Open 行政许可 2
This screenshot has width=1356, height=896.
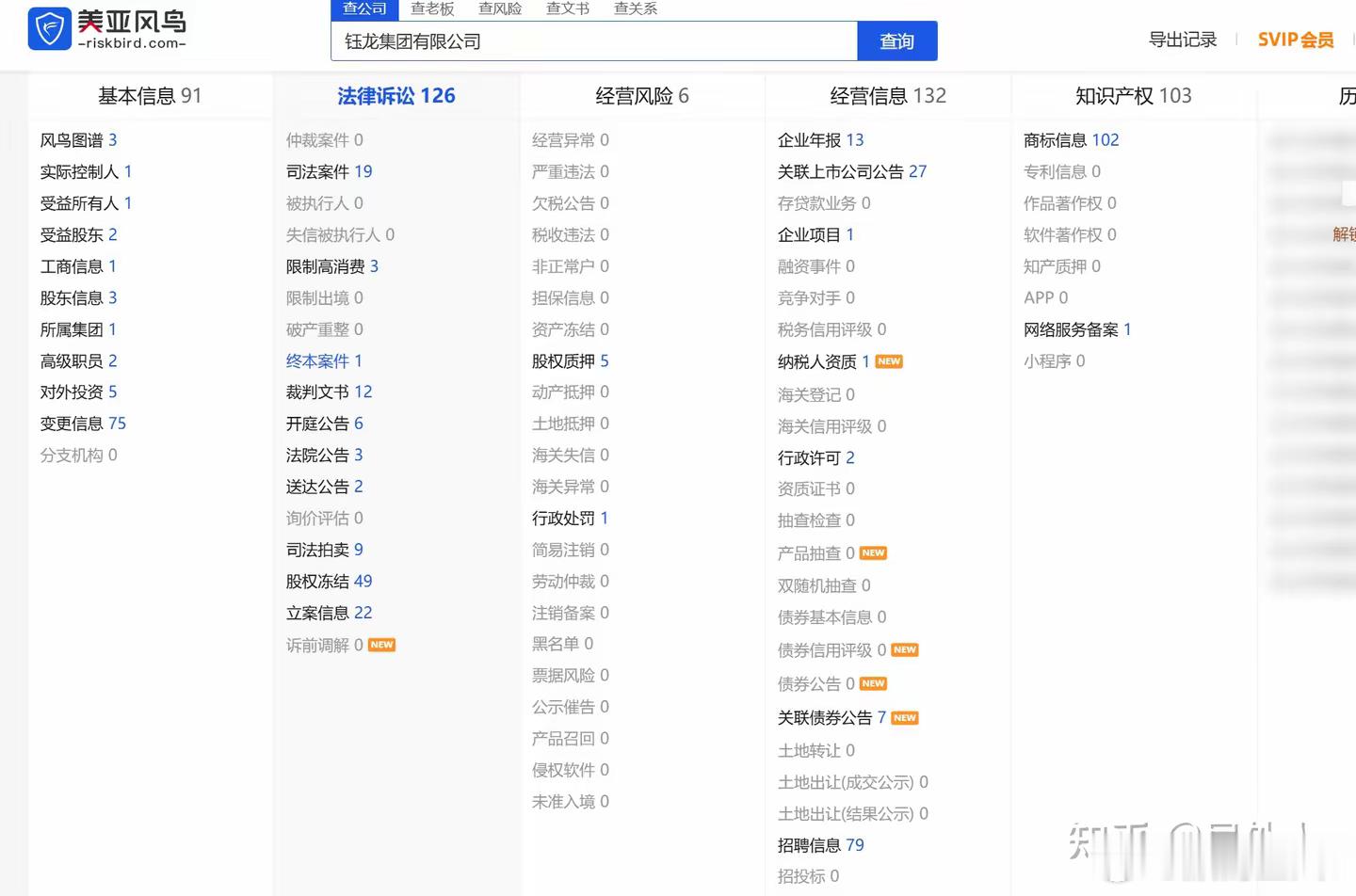click(x=816, y=458)
